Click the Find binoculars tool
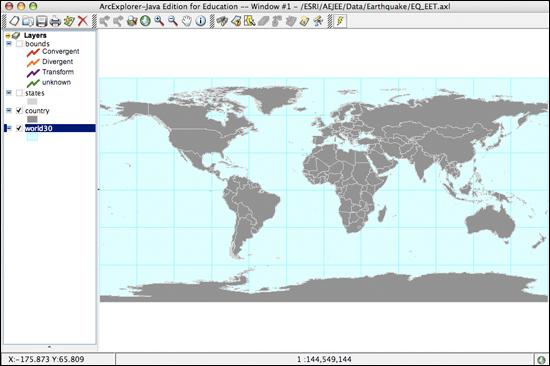The width and height of the screenshot is (550, 366). [222, 21]
